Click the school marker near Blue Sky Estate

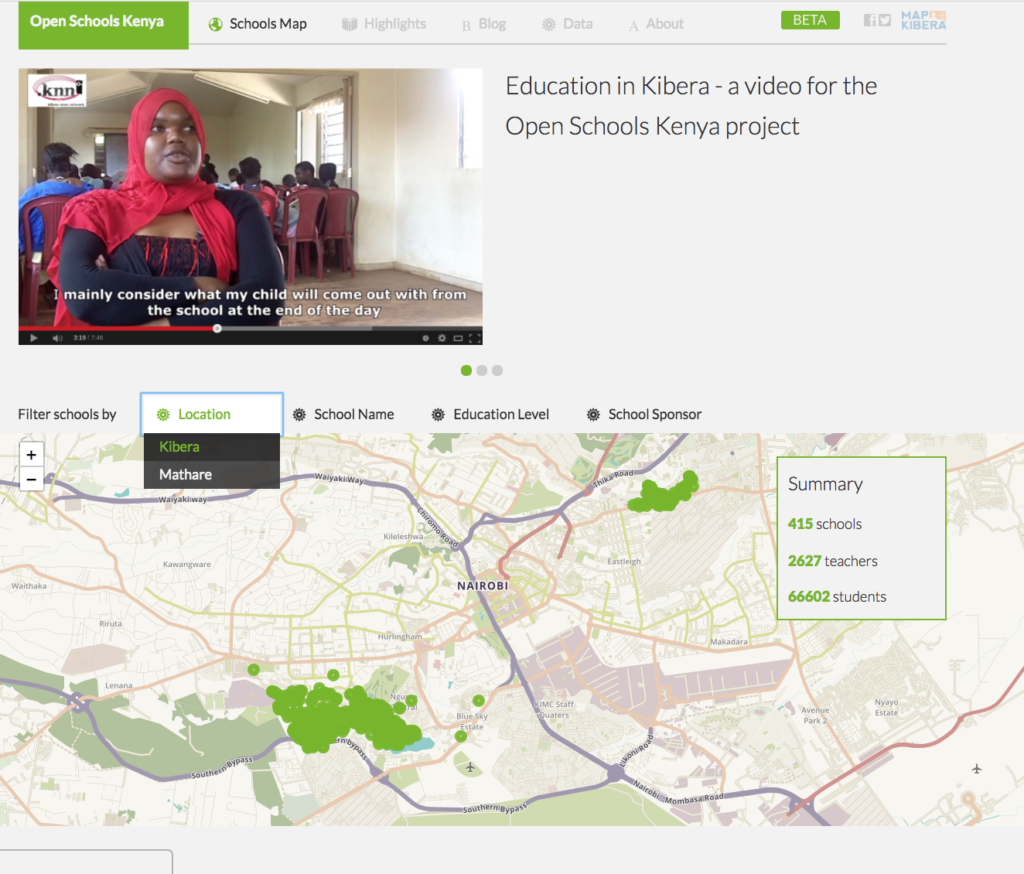[x=479, y=700]
